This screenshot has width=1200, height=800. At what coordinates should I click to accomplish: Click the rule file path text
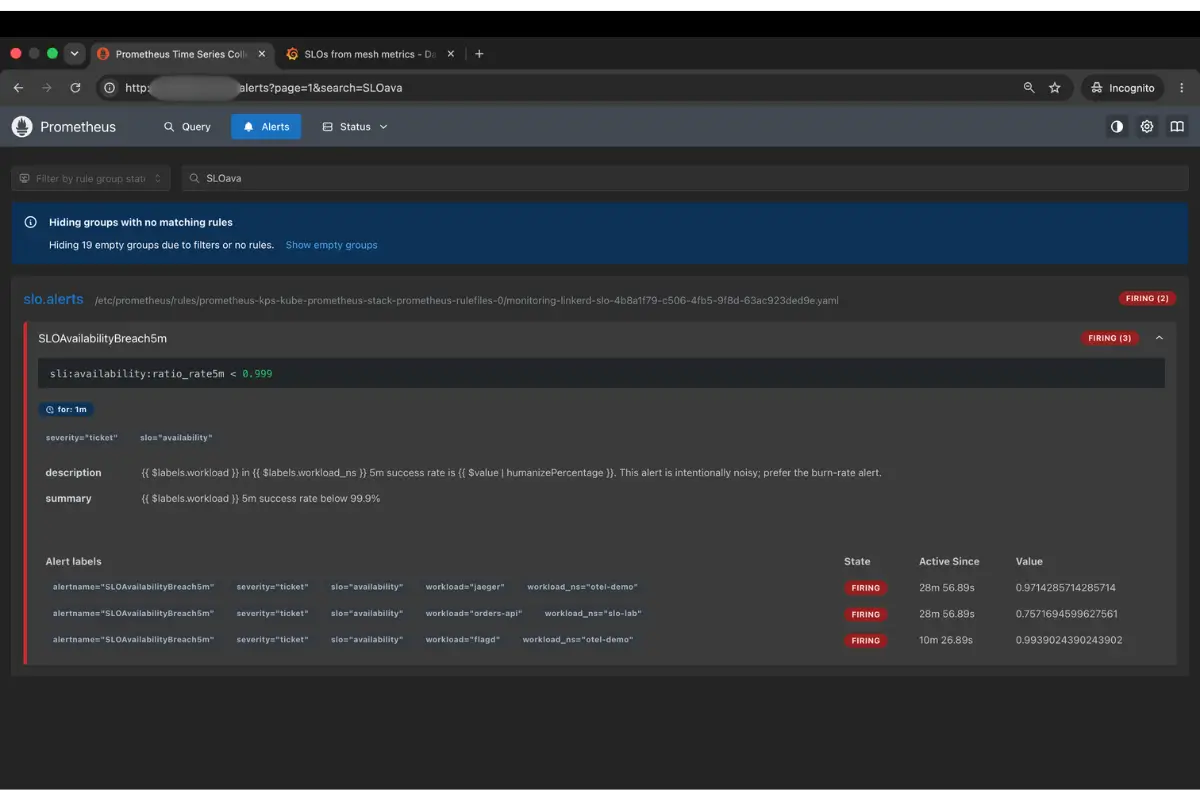pos(467,300)
